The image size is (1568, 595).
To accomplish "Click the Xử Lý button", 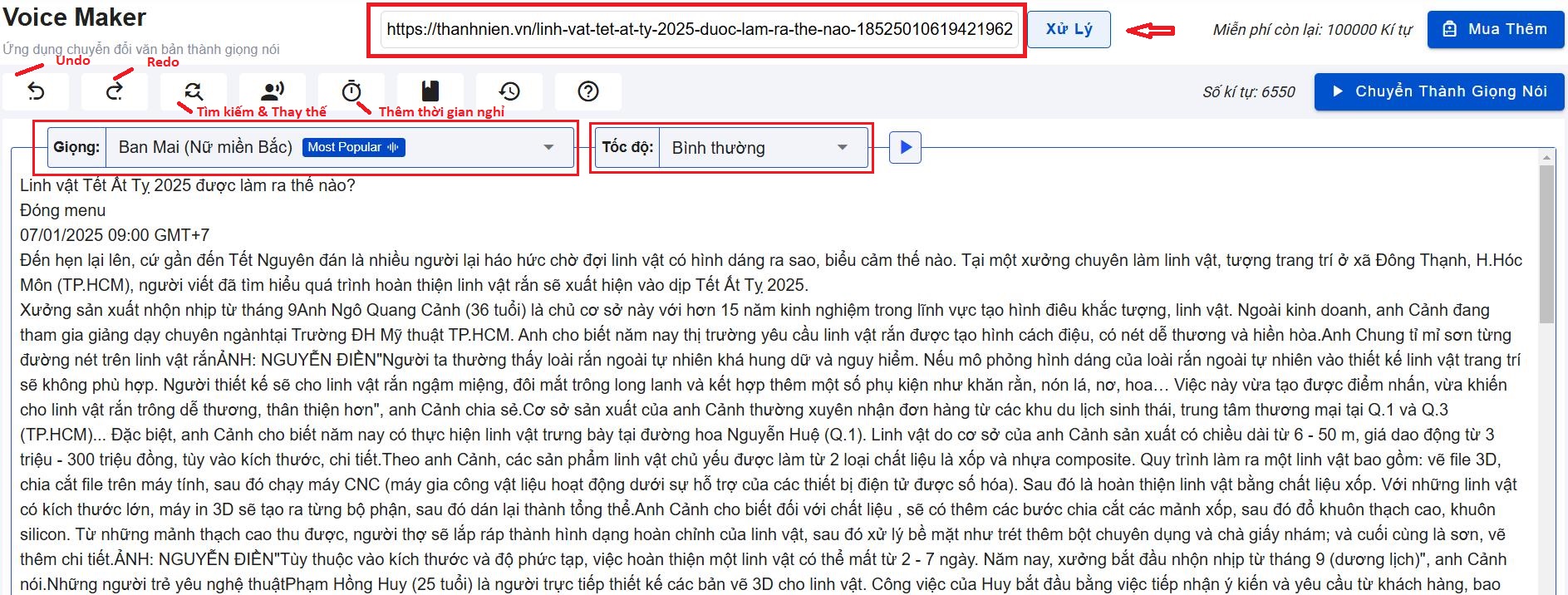I will (1069, 29).
